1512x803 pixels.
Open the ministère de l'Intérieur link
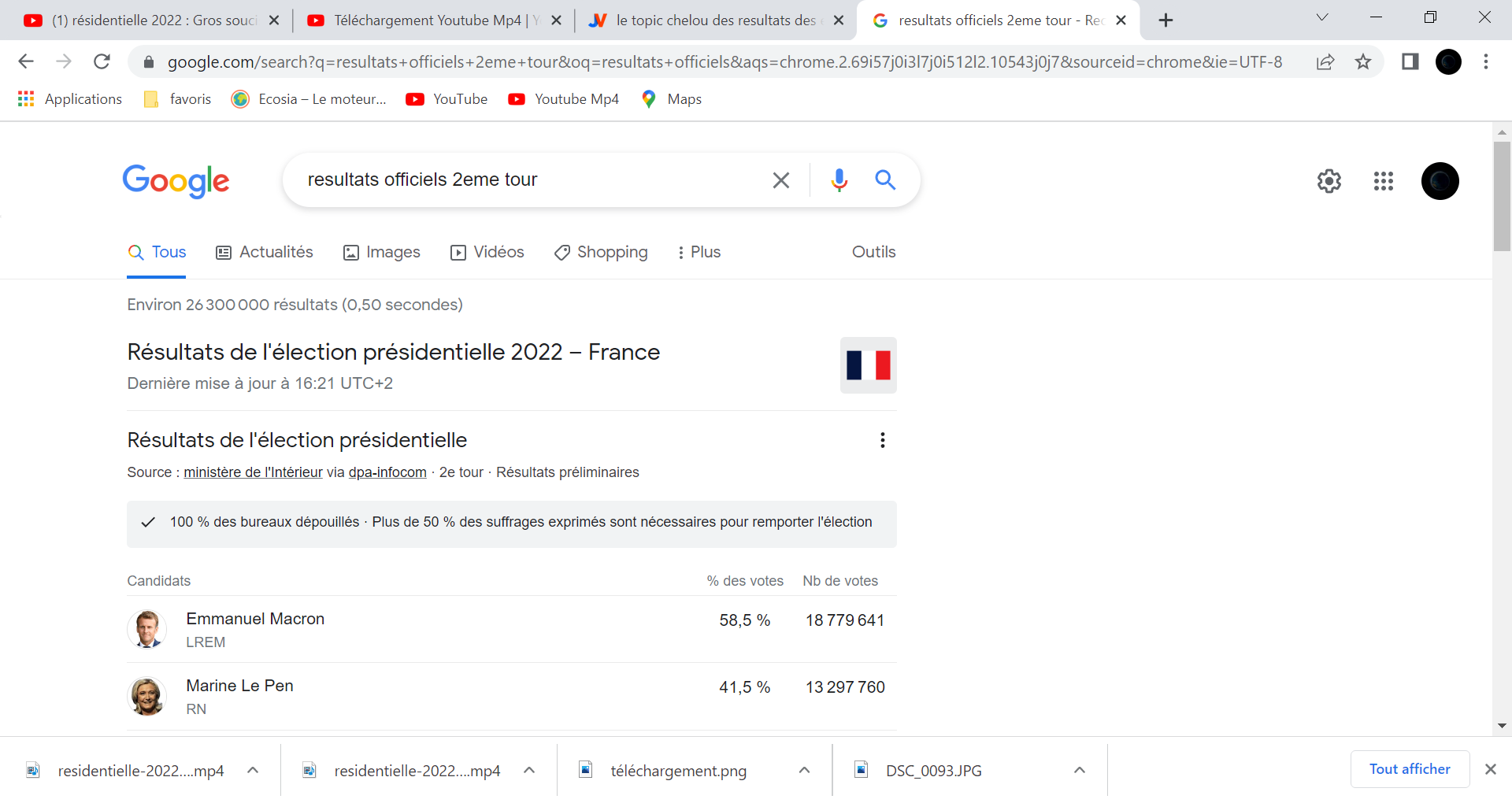coord(253,472)
